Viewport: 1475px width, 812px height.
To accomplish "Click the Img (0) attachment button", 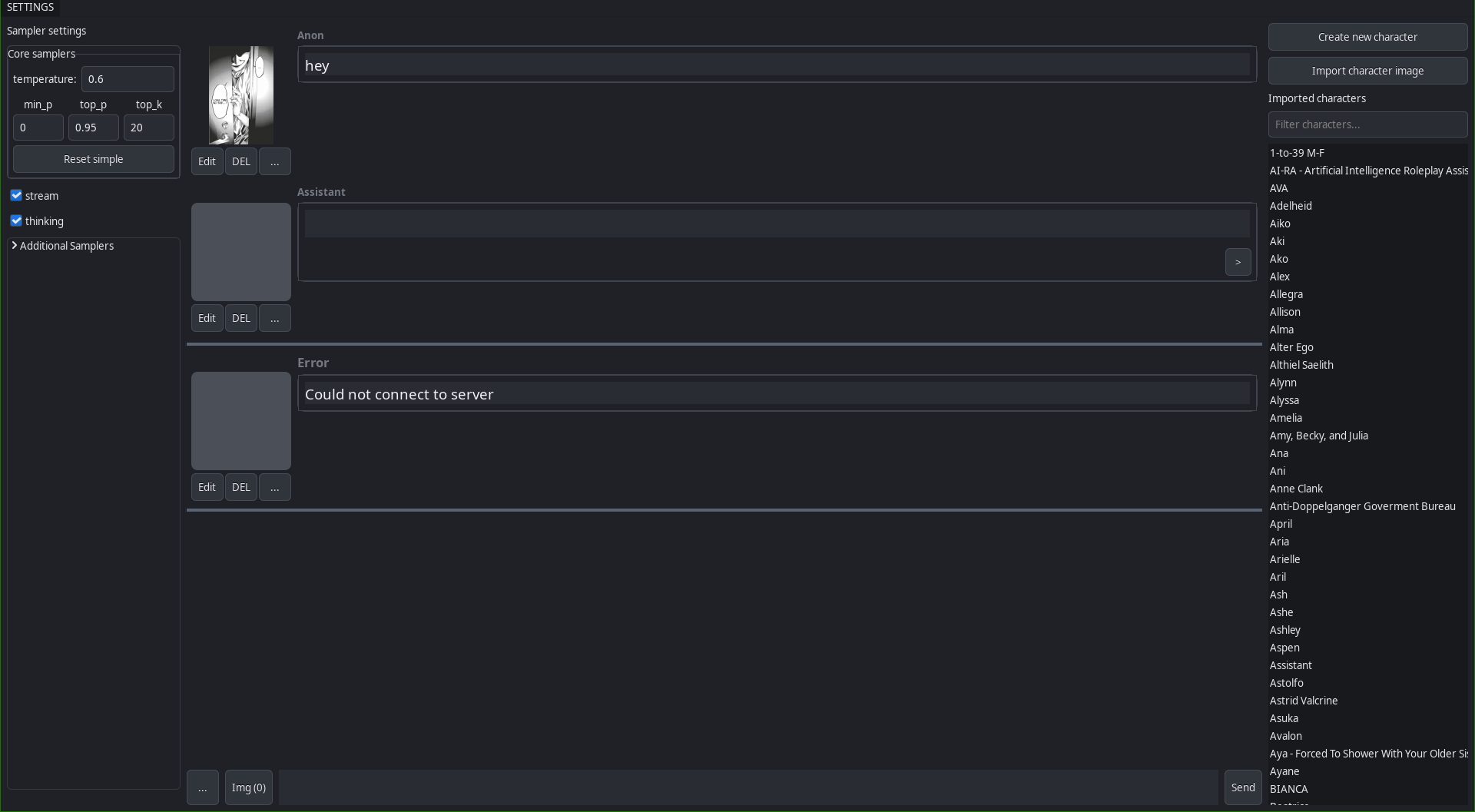I will coord(249,787).
